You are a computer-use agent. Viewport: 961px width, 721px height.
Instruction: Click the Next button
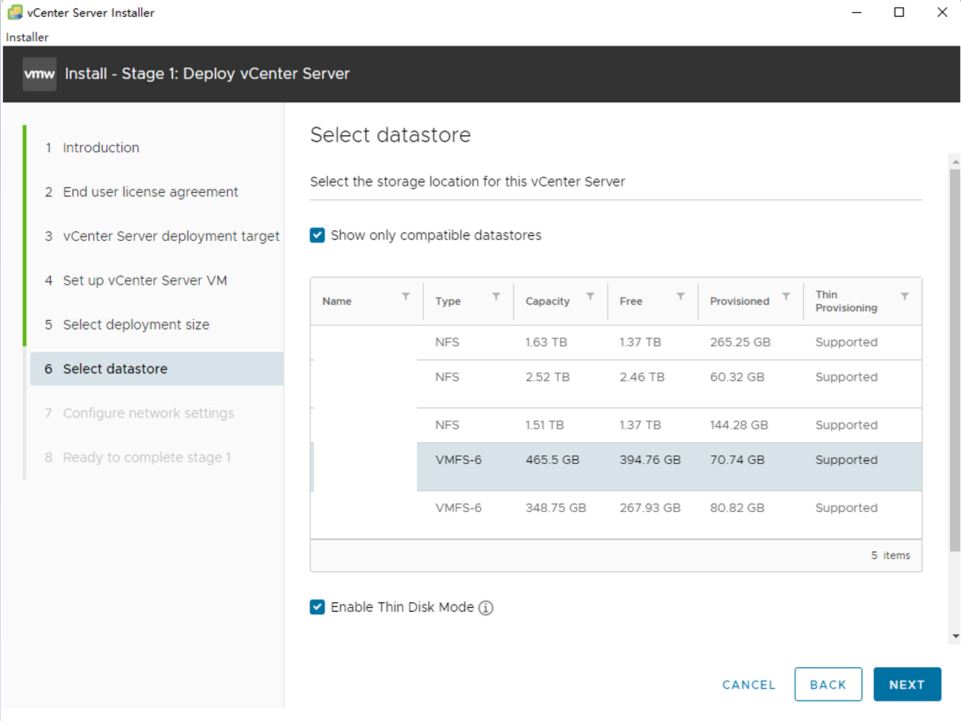907,684
